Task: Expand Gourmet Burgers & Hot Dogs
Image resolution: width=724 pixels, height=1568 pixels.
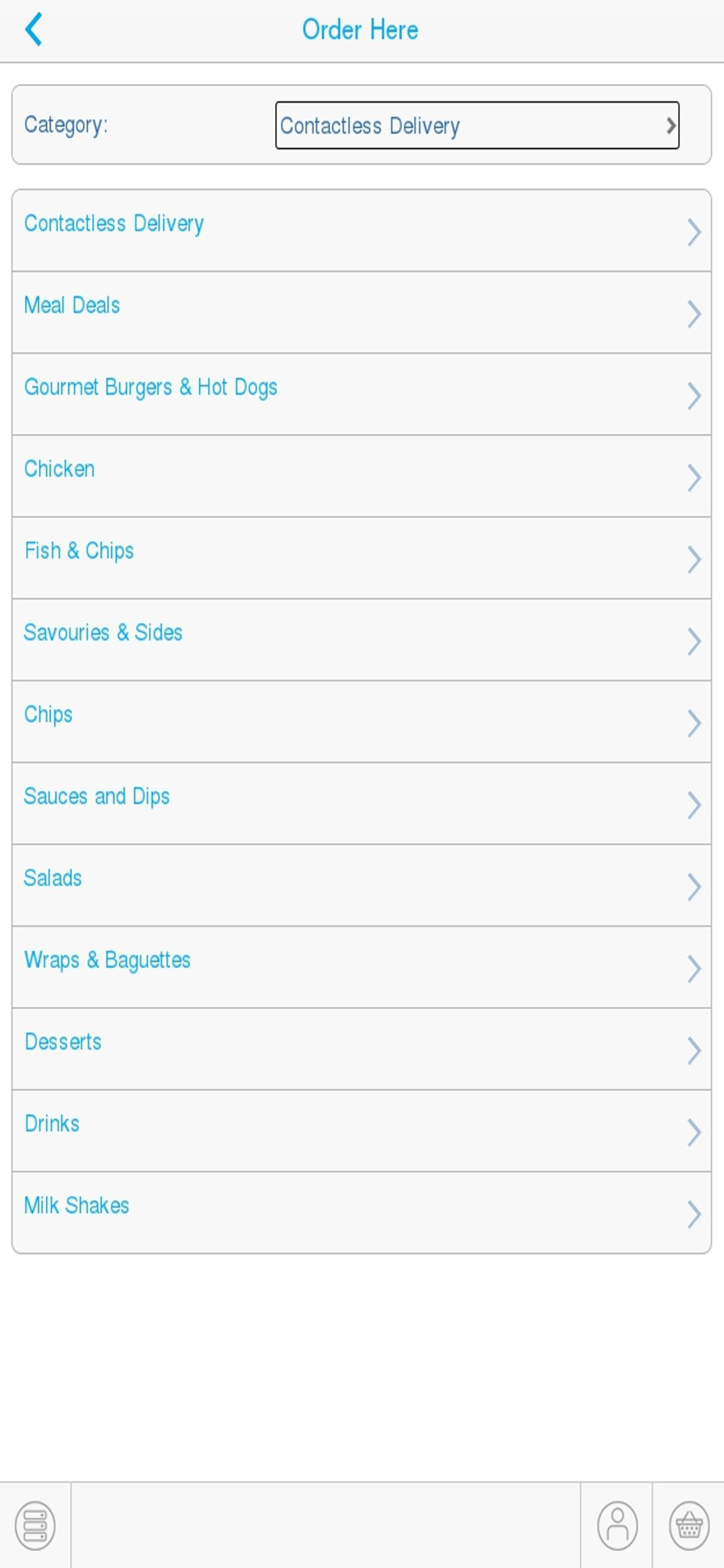Action: click(150, 387)
